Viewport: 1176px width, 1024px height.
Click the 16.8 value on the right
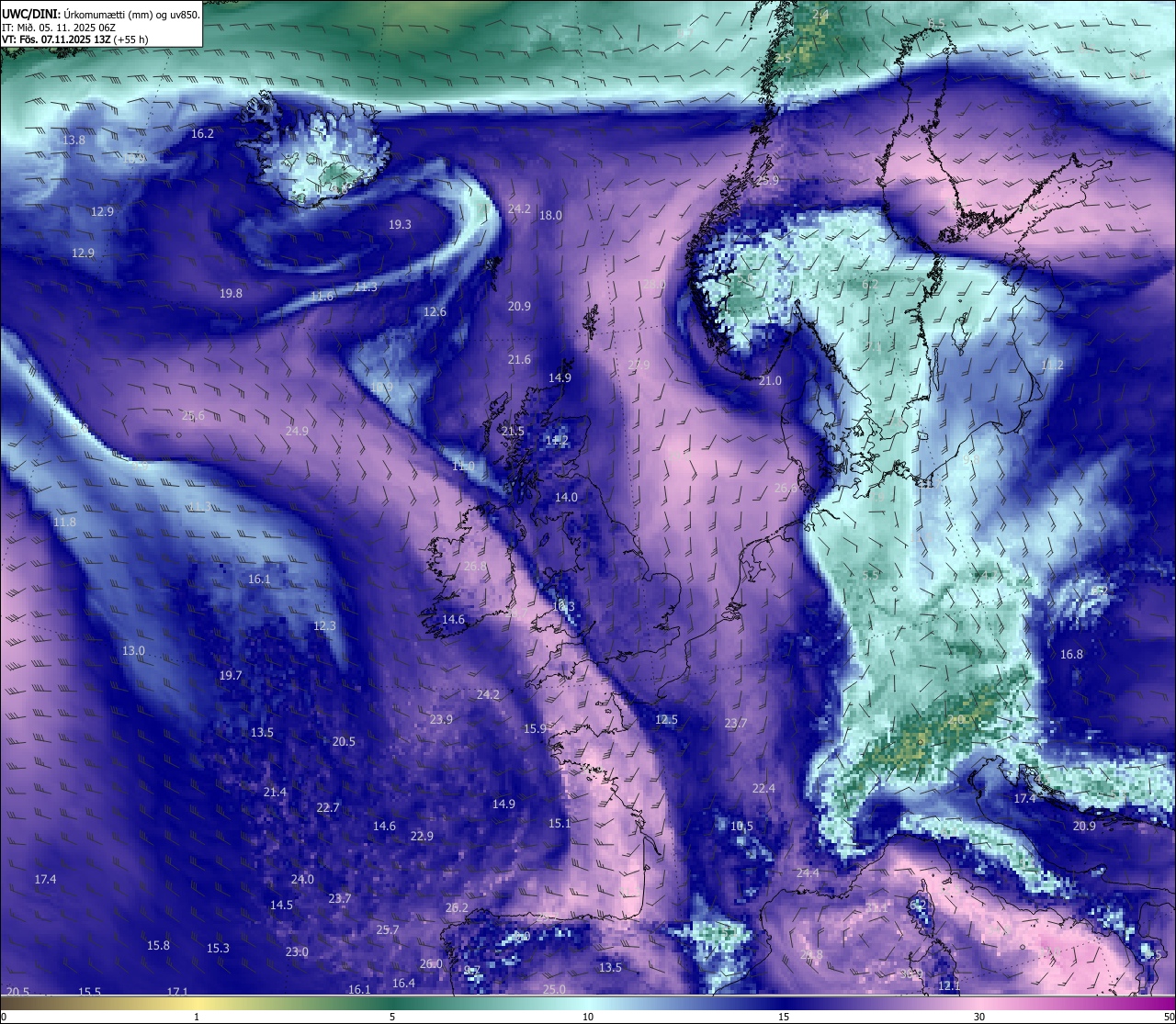click(x=1071, y=654)
